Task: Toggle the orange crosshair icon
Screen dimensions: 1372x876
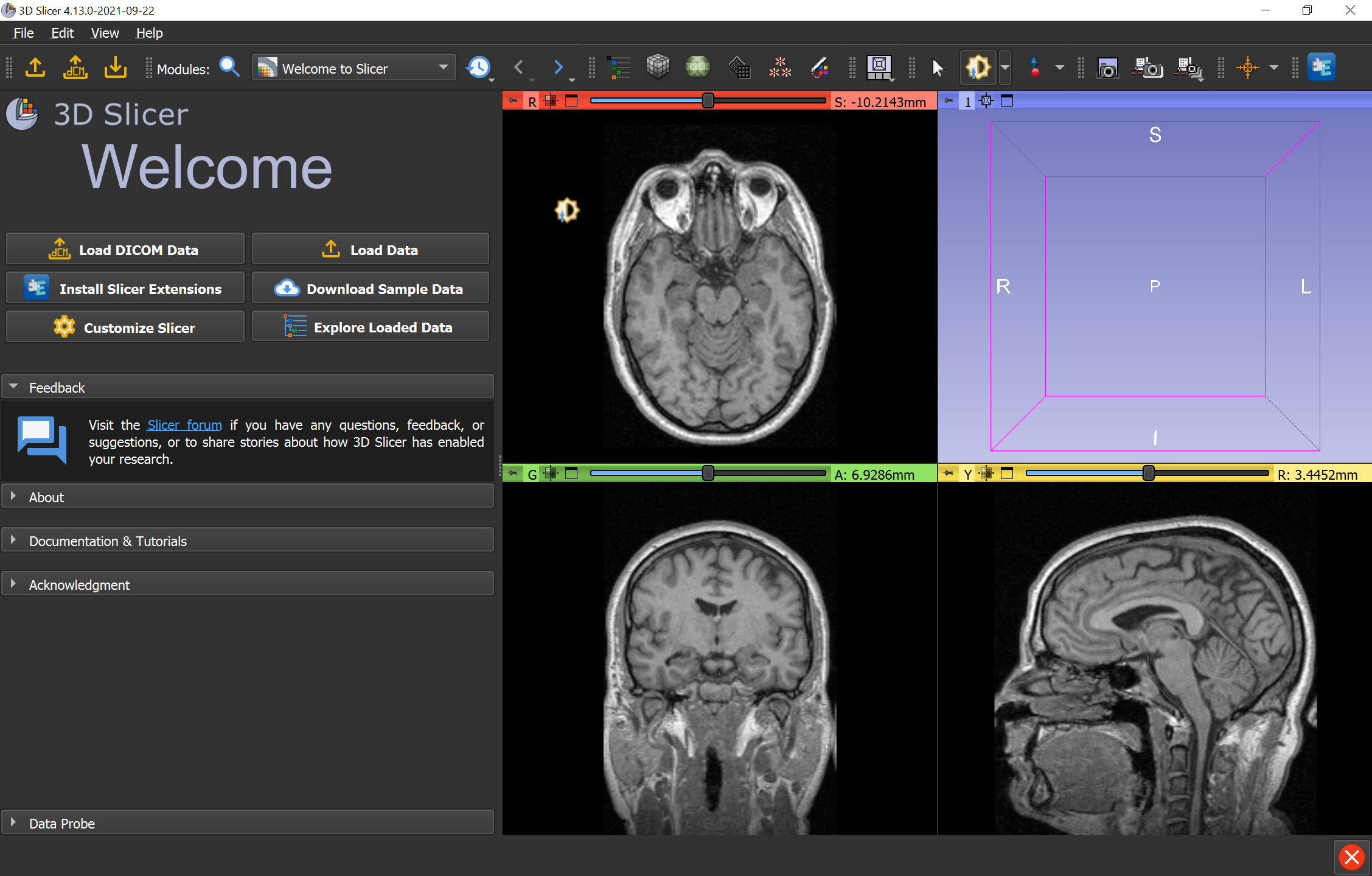Action: click(1247, 67)
